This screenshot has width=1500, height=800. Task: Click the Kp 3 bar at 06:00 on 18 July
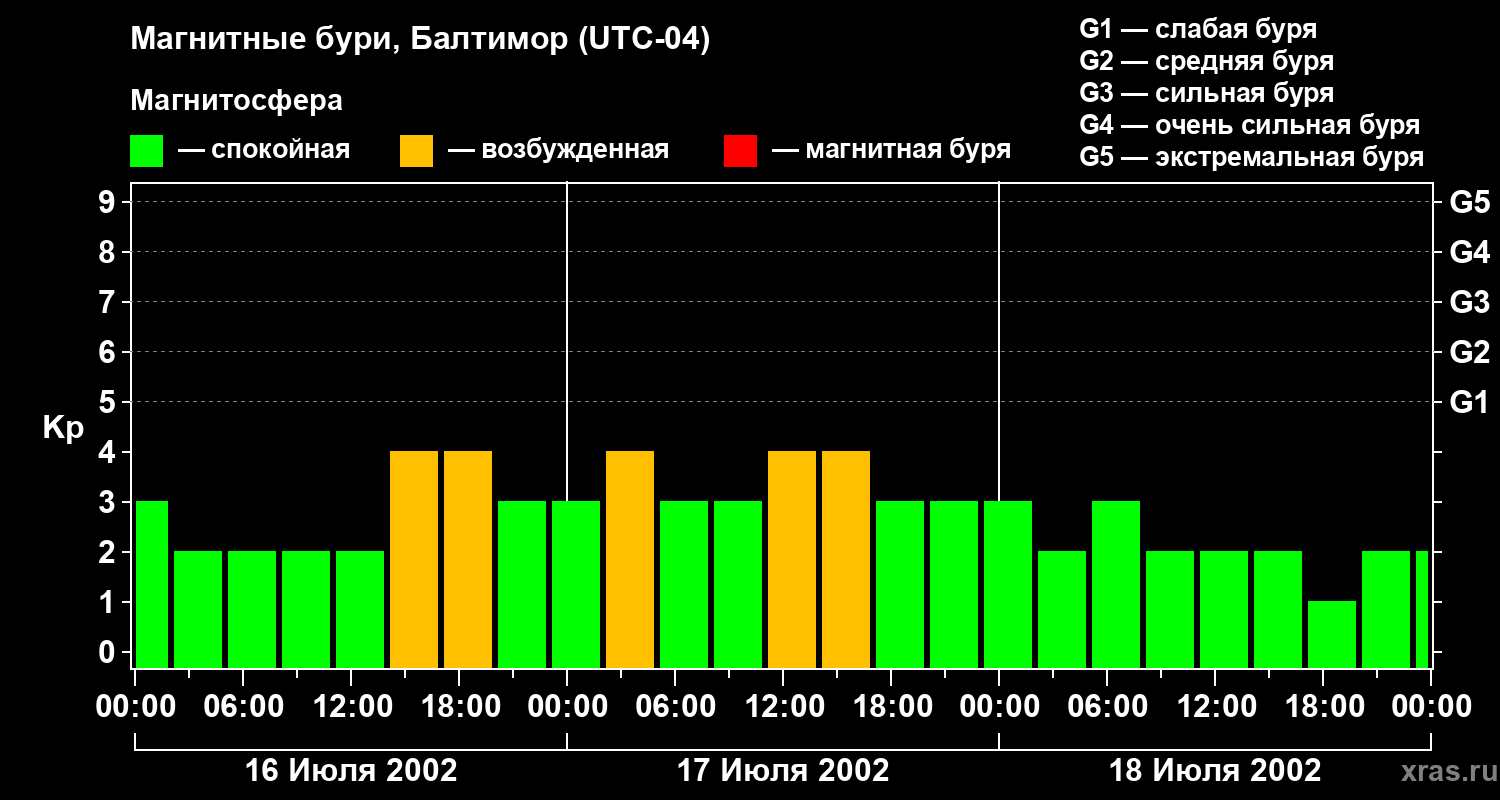coord(1116,584)
